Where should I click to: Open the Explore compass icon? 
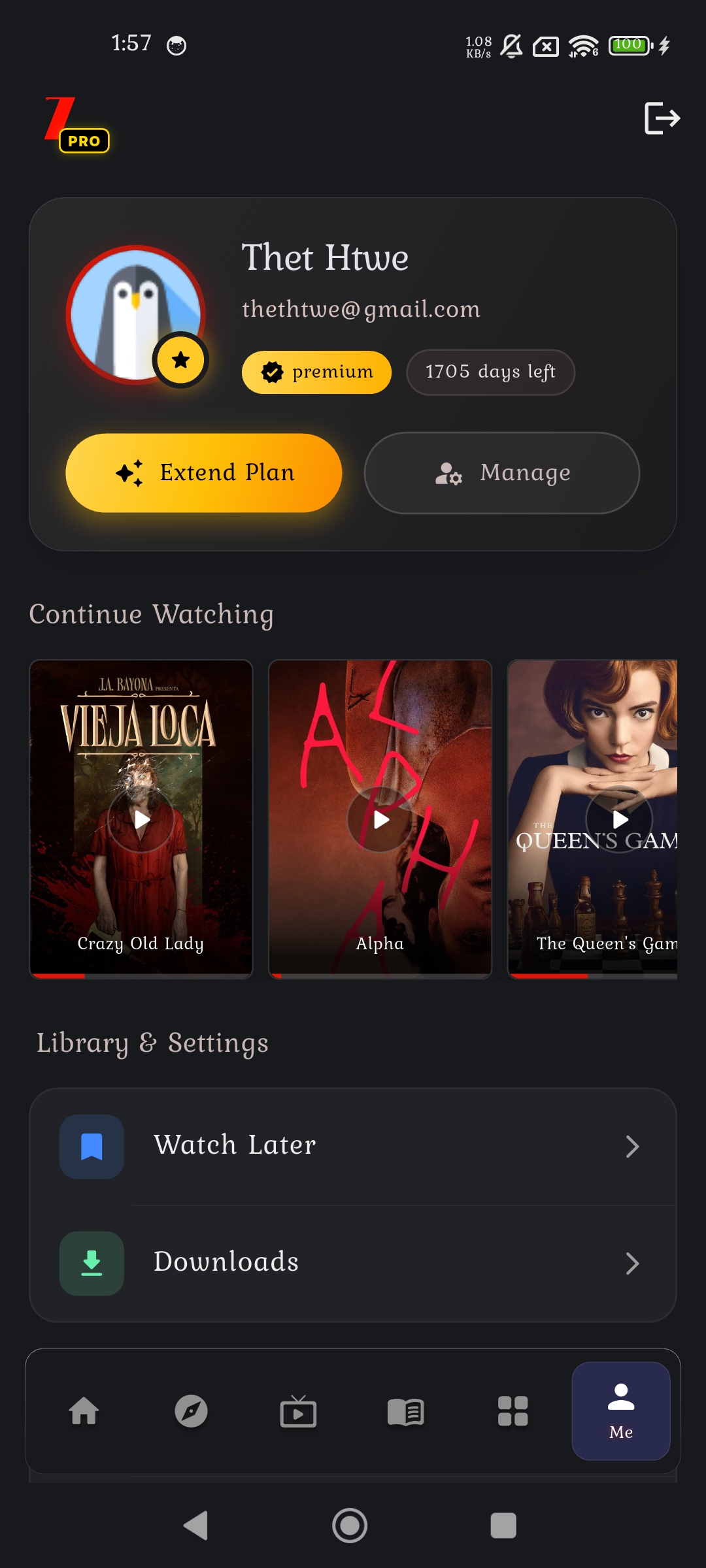[192, 1413]
